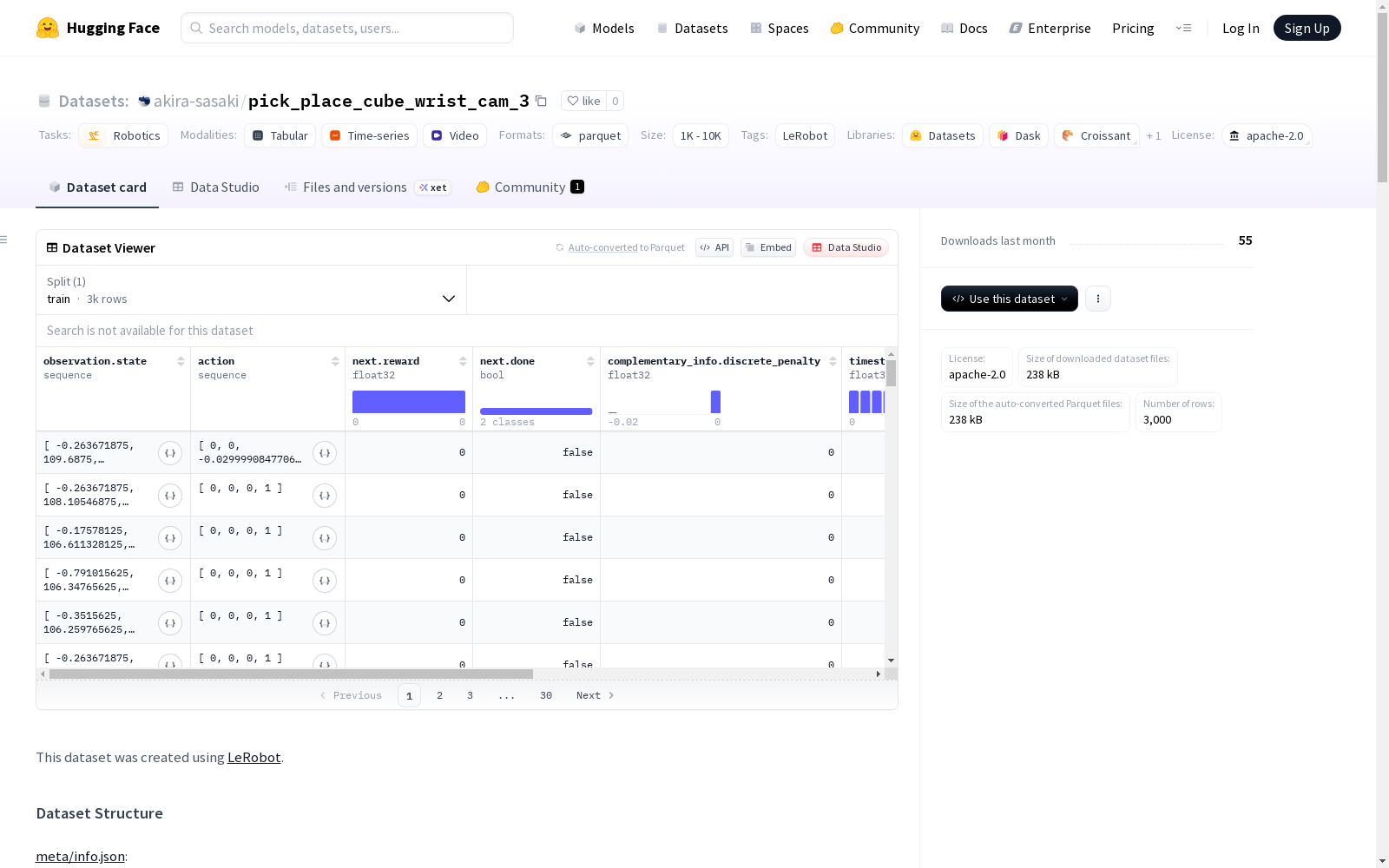Copy the dataset name with the copy icon

point(541,101)
